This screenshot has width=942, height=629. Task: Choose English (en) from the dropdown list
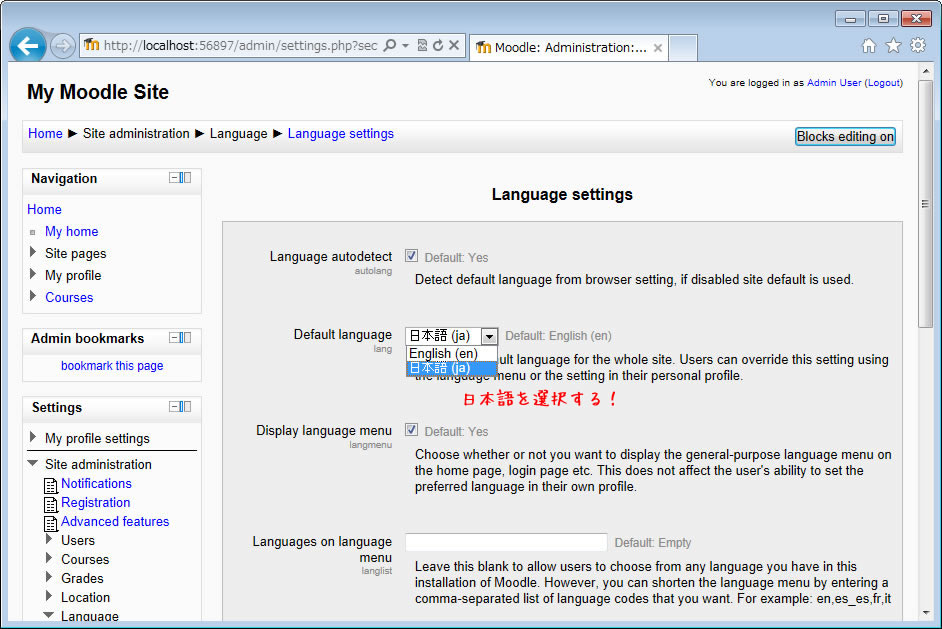(x=450, y=353)
